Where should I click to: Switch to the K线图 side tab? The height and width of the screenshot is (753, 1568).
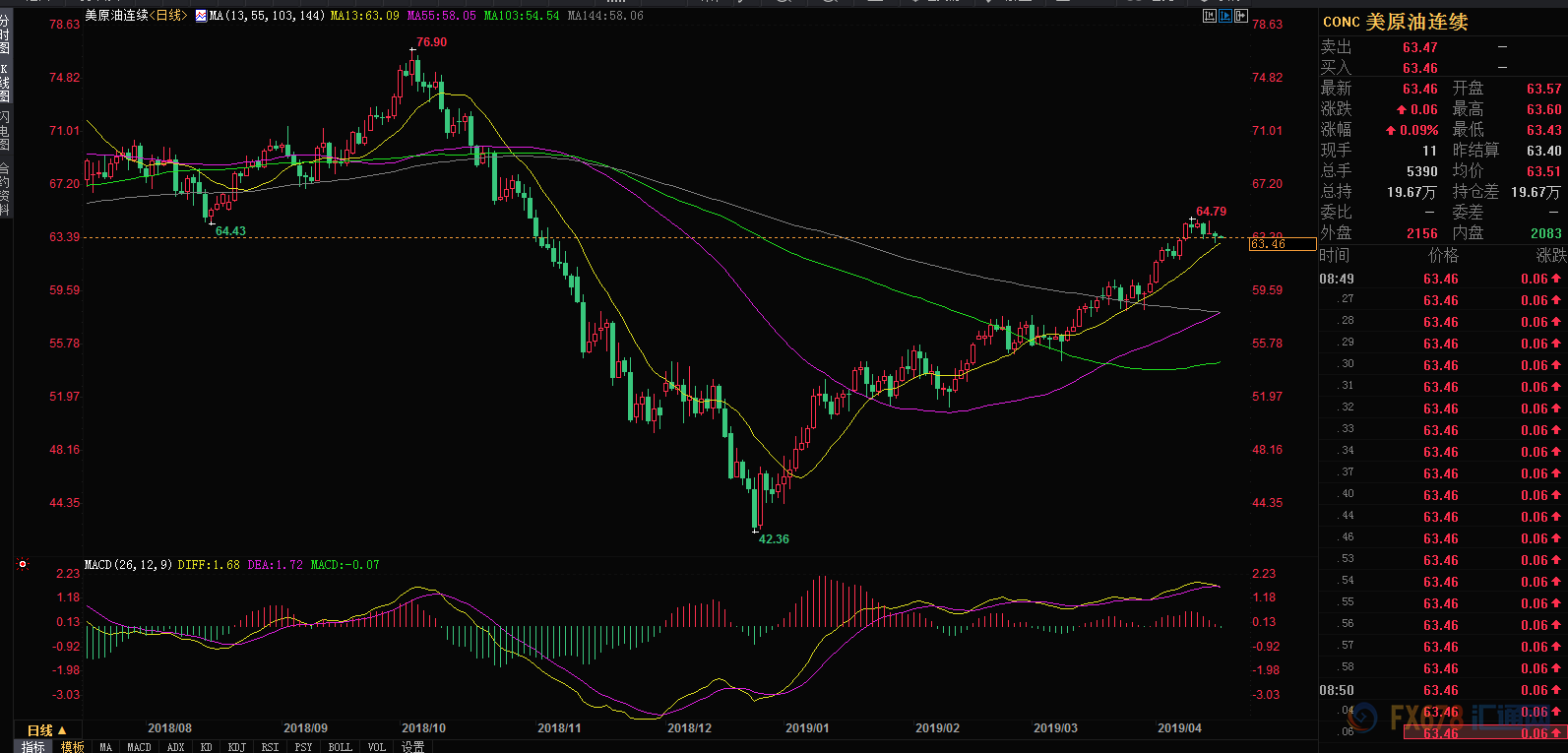coord(5,84)
